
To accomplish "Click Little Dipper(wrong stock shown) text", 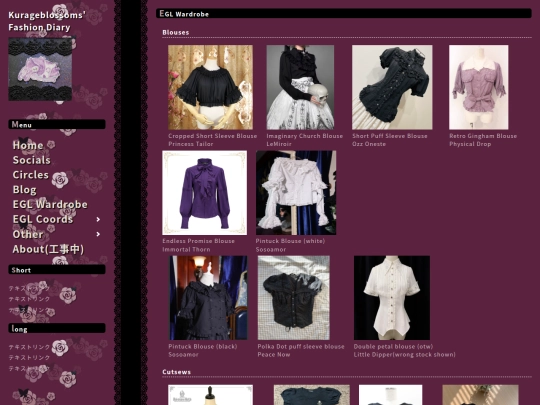I will click(x=404, y=354).
